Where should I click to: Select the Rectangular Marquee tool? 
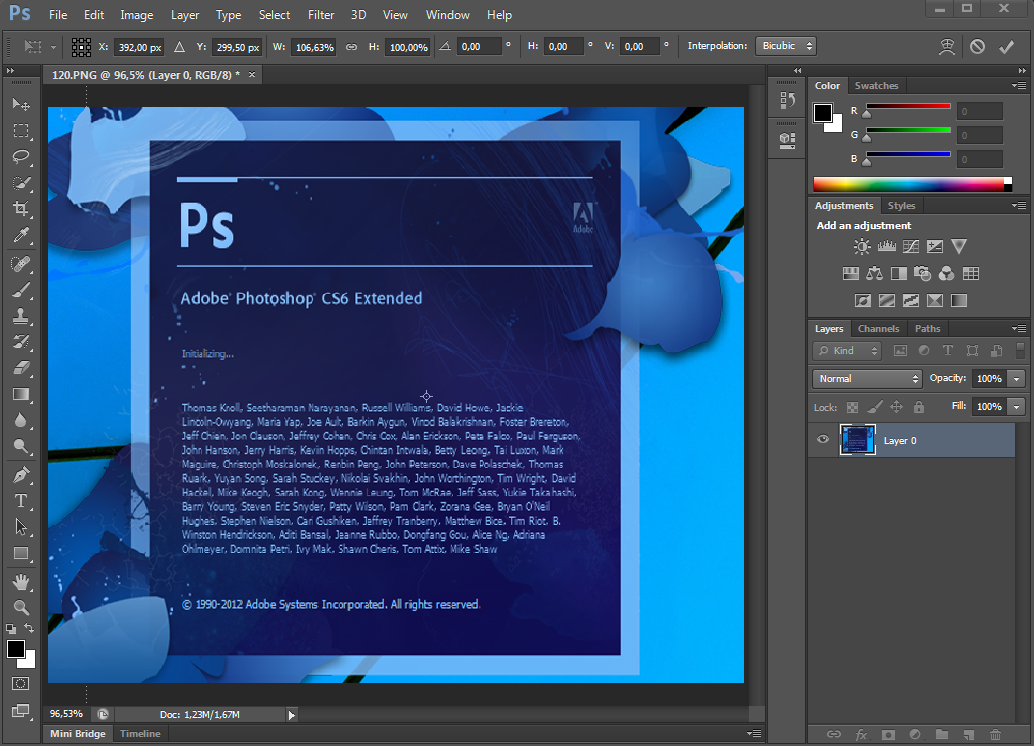click(21, 131)
